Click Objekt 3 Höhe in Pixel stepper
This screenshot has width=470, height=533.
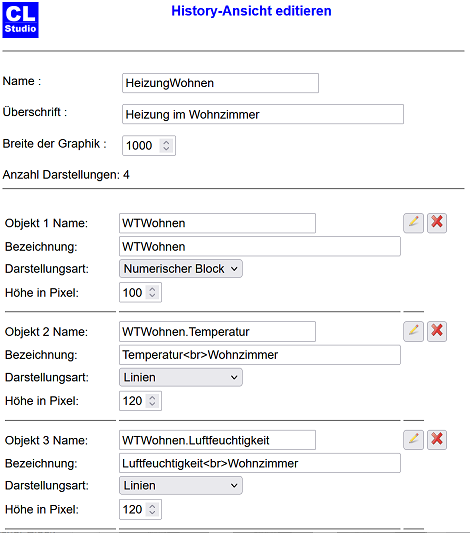(152, 509)
